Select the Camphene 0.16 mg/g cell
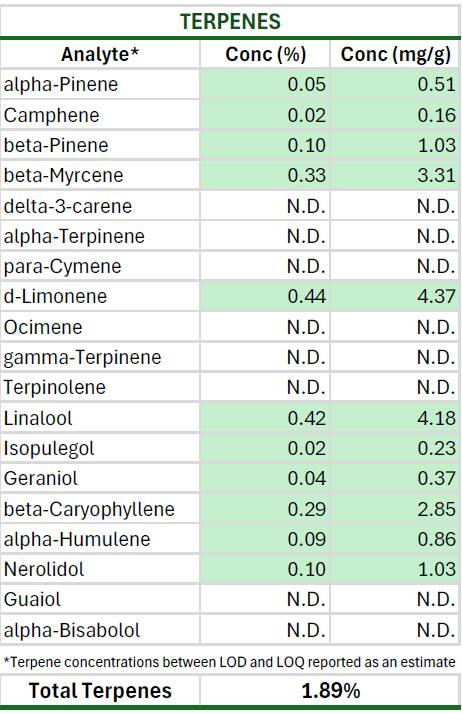 [395, 115]
